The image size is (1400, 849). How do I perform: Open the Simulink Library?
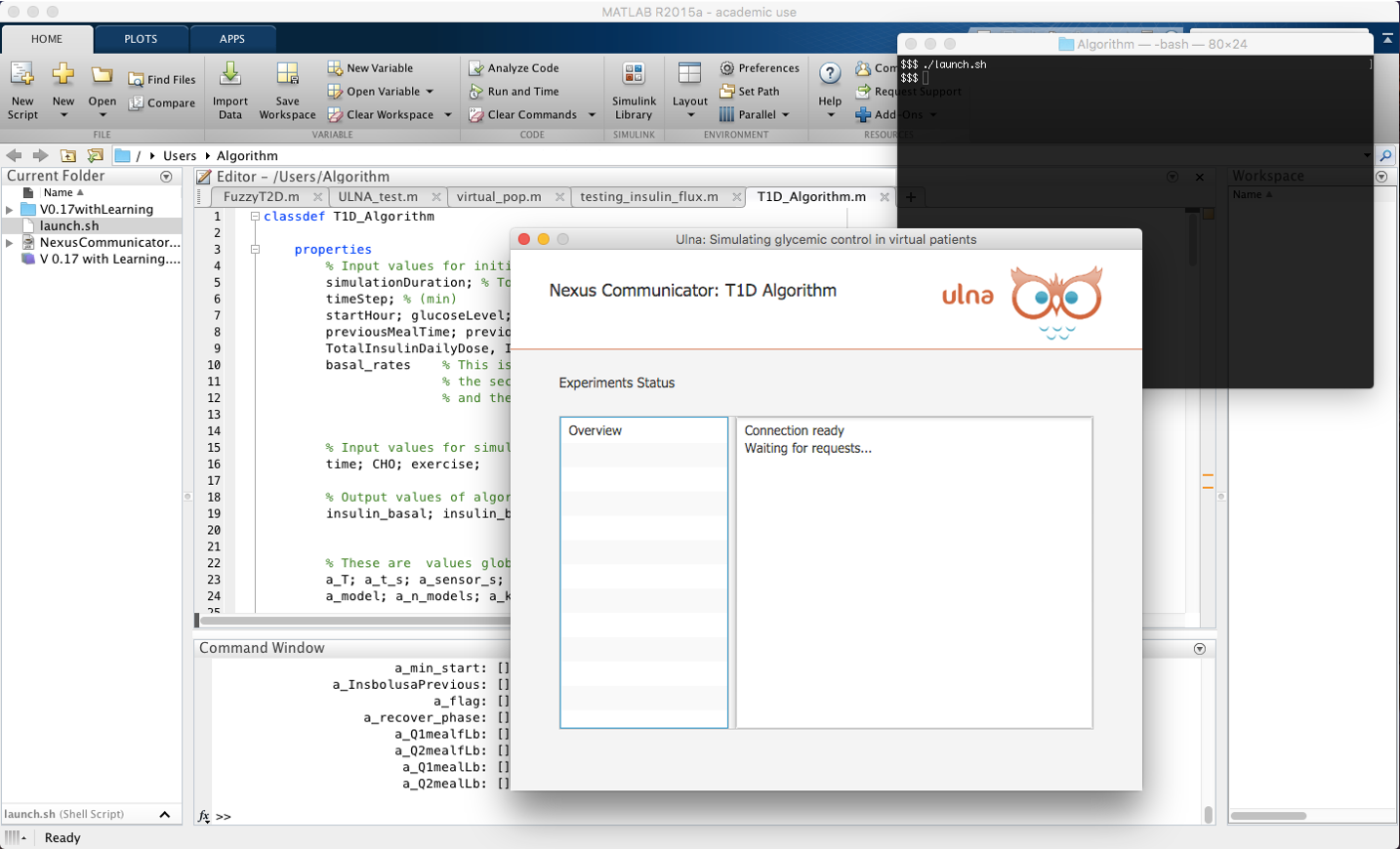tap(634, 75)
